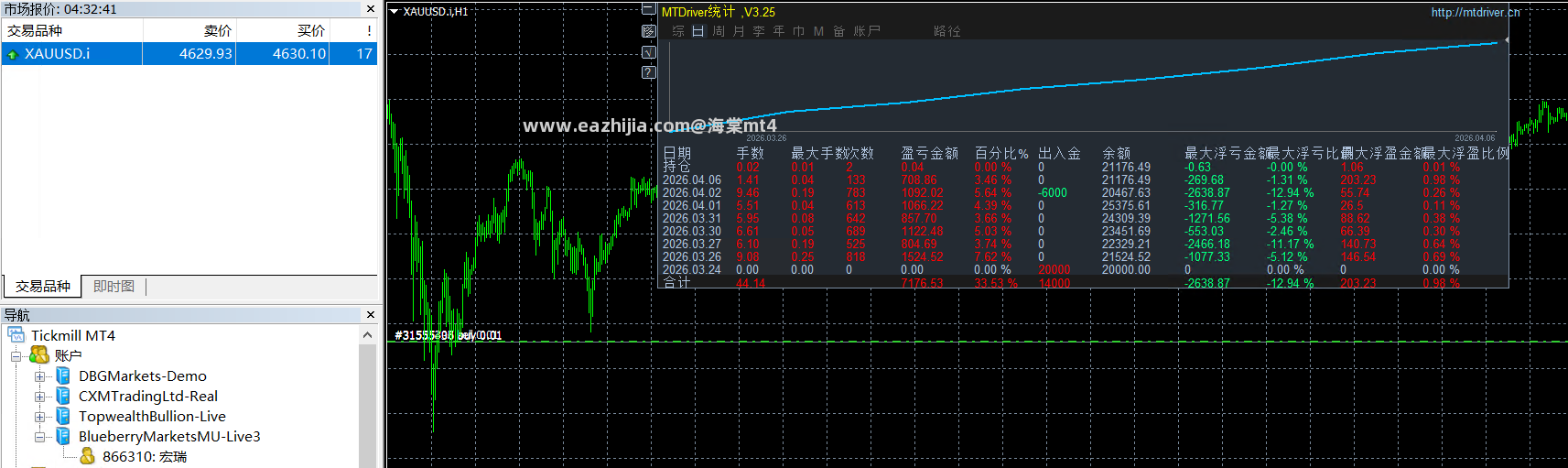Screen dimensions: 1568x468
Task: Close the 导航 navigator panel
Action: (x=370, y=314)
